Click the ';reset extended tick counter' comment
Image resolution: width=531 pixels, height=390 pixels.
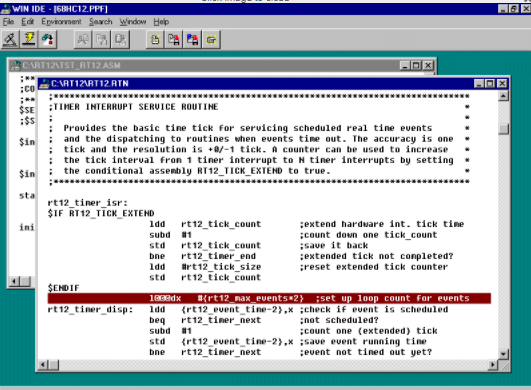(x=374, y=267)
